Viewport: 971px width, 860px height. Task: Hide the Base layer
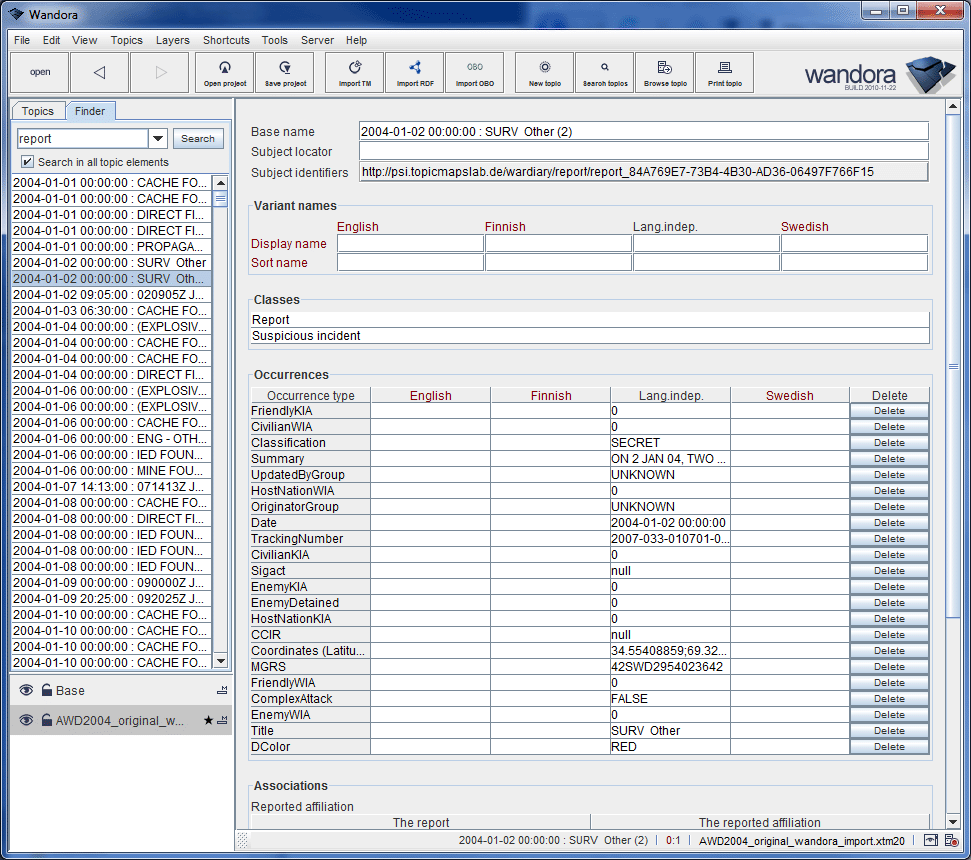(x=26, y=690)
